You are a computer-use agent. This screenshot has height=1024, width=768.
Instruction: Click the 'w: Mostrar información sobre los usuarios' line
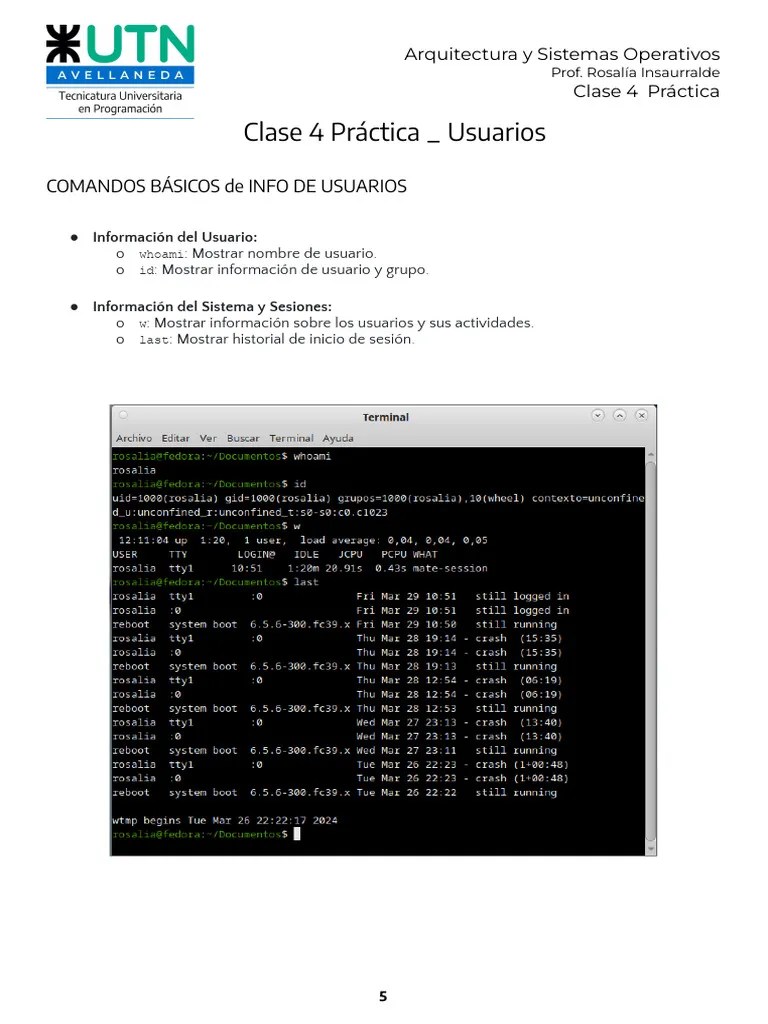pos(336,323)
